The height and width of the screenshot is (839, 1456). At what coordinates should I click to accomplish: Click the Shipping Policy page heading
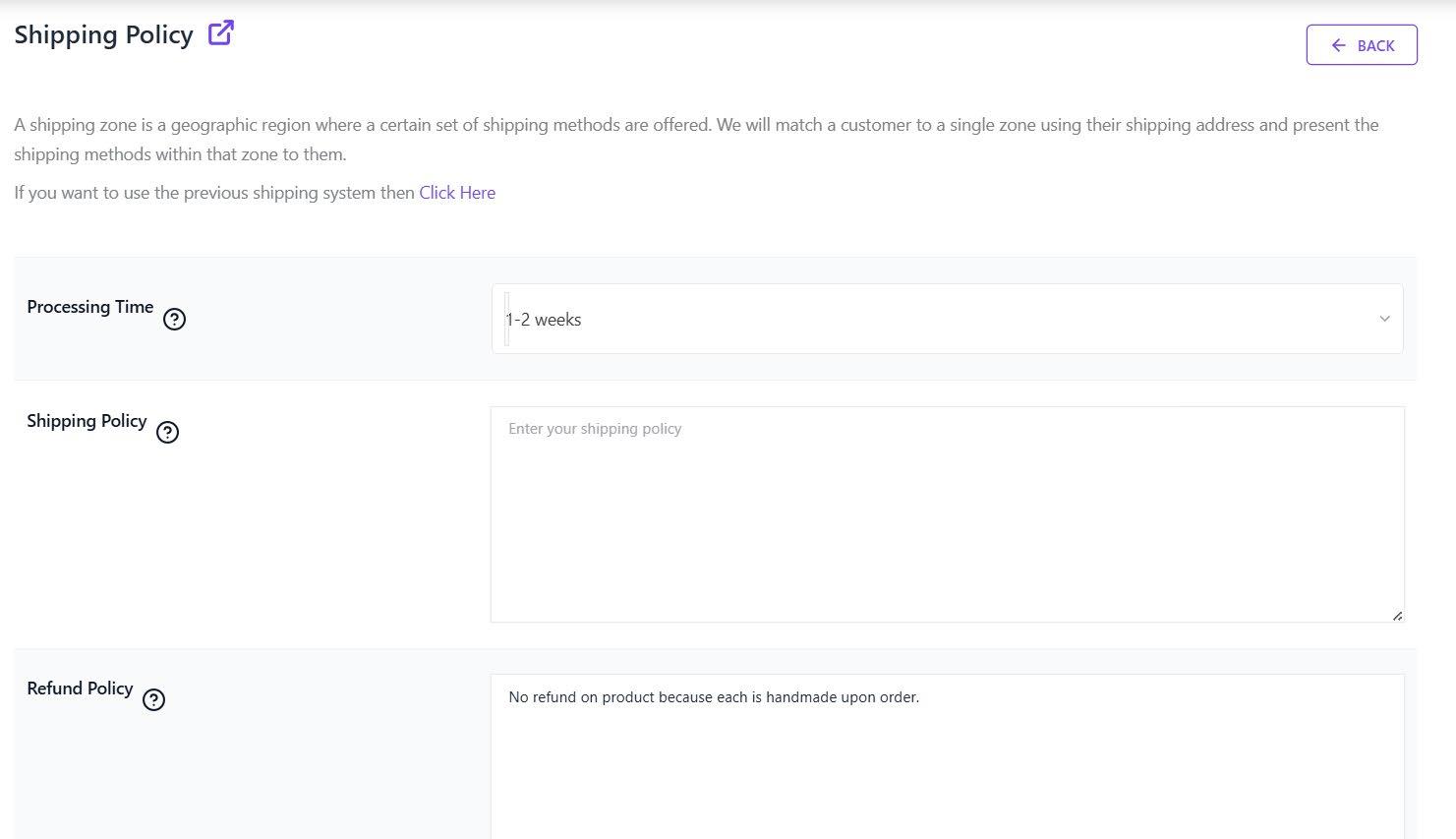103,34
